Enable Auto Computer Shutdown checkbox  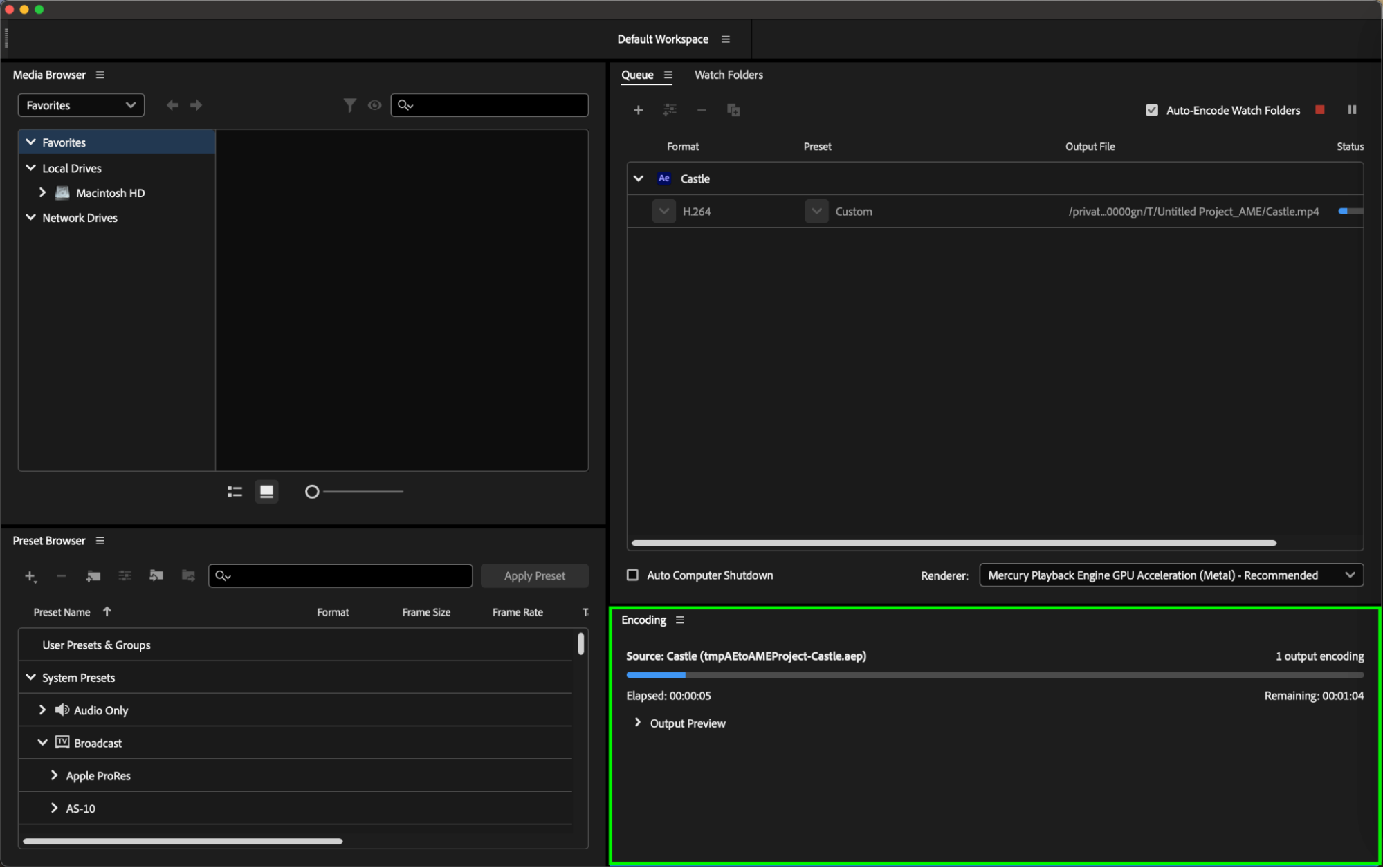(632, 575)
